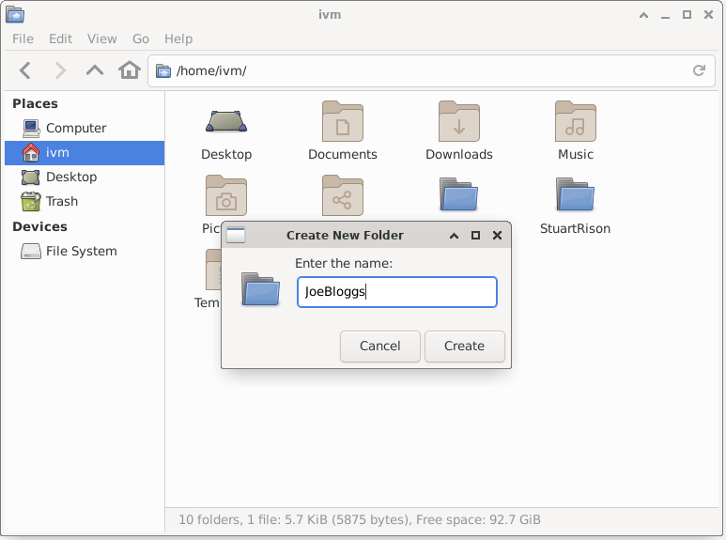Select the StuartRison folder
This screenshot has width=726, height=540.
[575, 195]
